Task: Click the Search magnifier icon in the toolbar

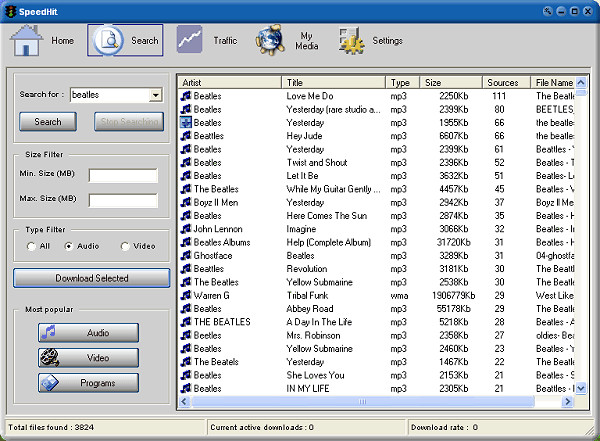Action: point(109,40)
